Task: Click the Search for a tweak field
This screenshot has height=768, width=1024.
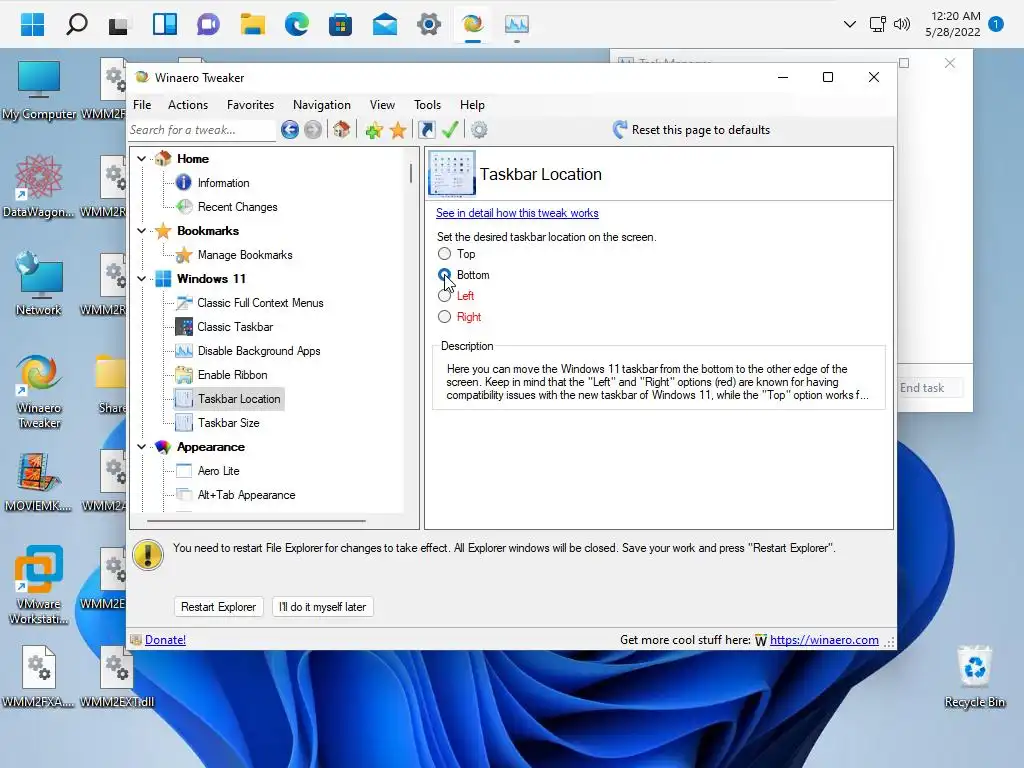Action: click(x=202, y=130)
